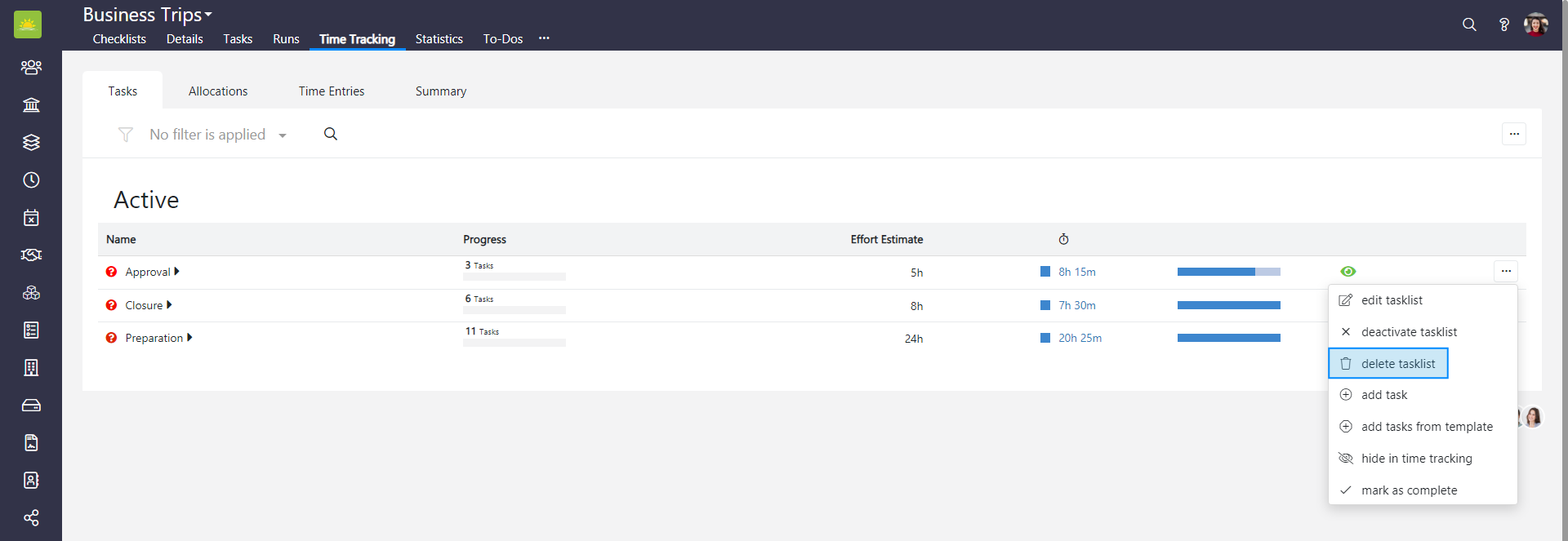The width and height of the screenshot is (1568, 541).
Task: Click the share icon in sidebar
Action: [31, 518]
